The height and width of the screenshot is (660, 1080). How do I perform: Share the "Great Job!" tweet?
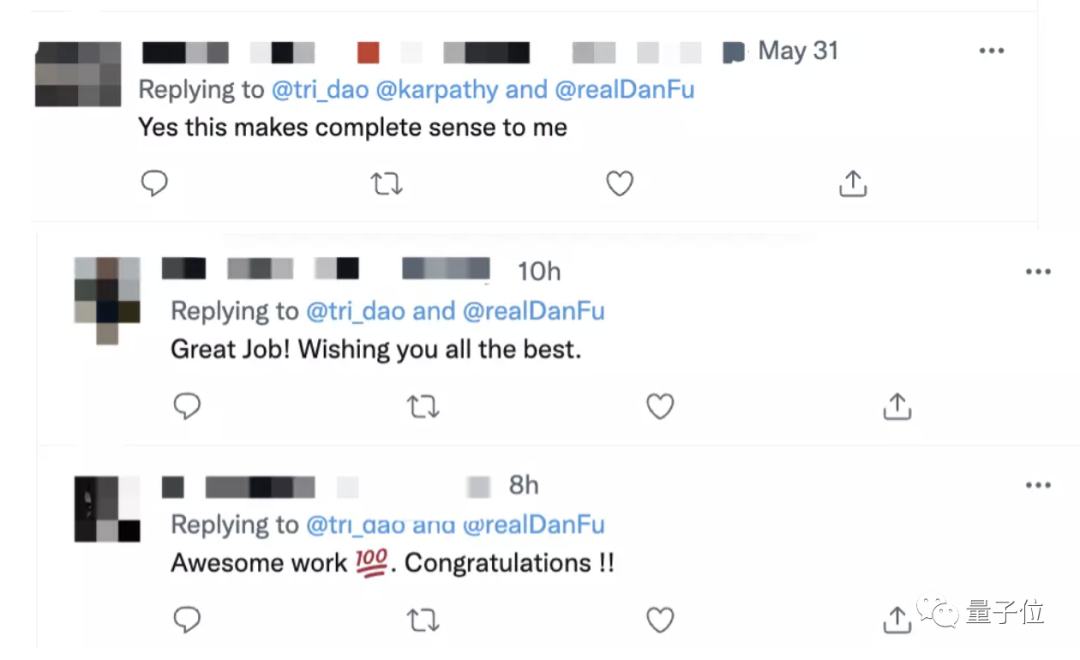point(897,406)
